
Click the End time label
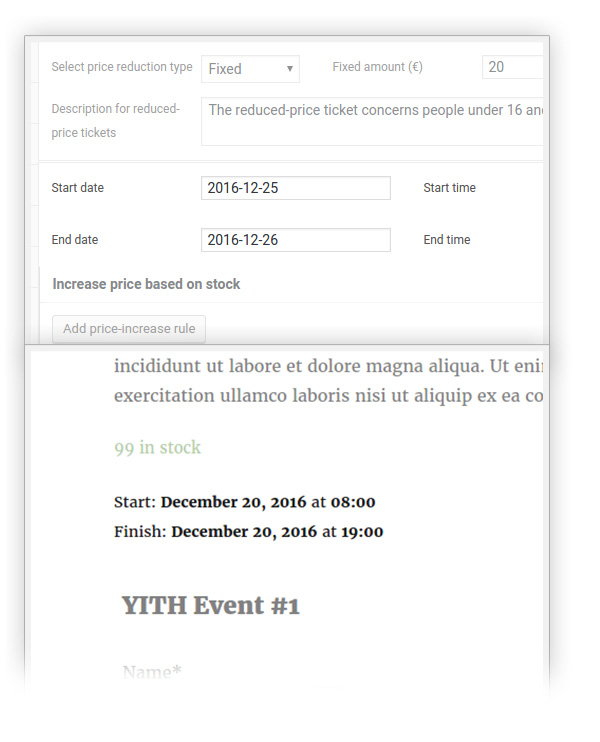click(446, 240)
